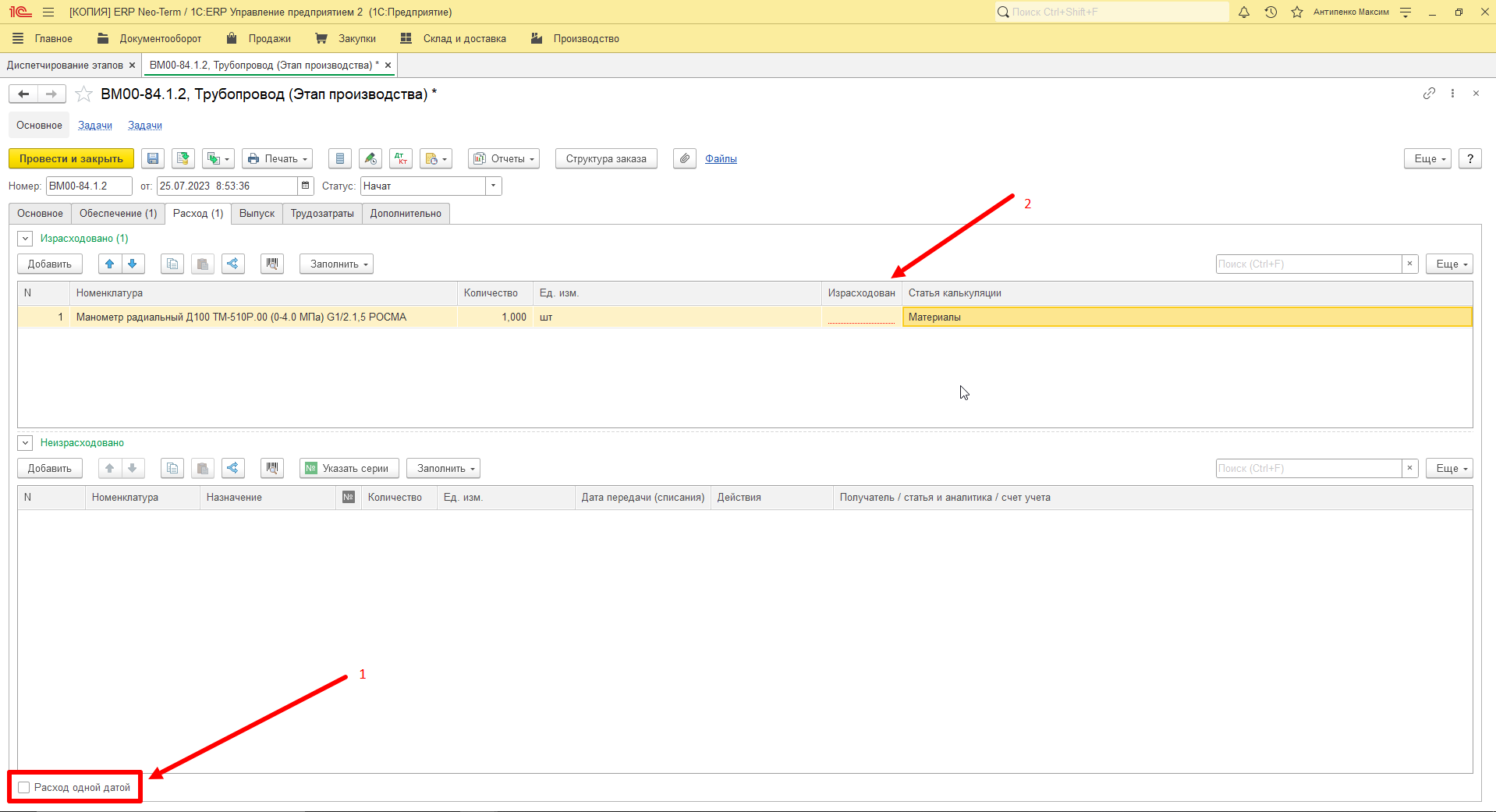The height and width of the screenshot is (812, 1496).
Task: Switch to the Обеспечение (1) tab
Action: click(x=119, y=214)
